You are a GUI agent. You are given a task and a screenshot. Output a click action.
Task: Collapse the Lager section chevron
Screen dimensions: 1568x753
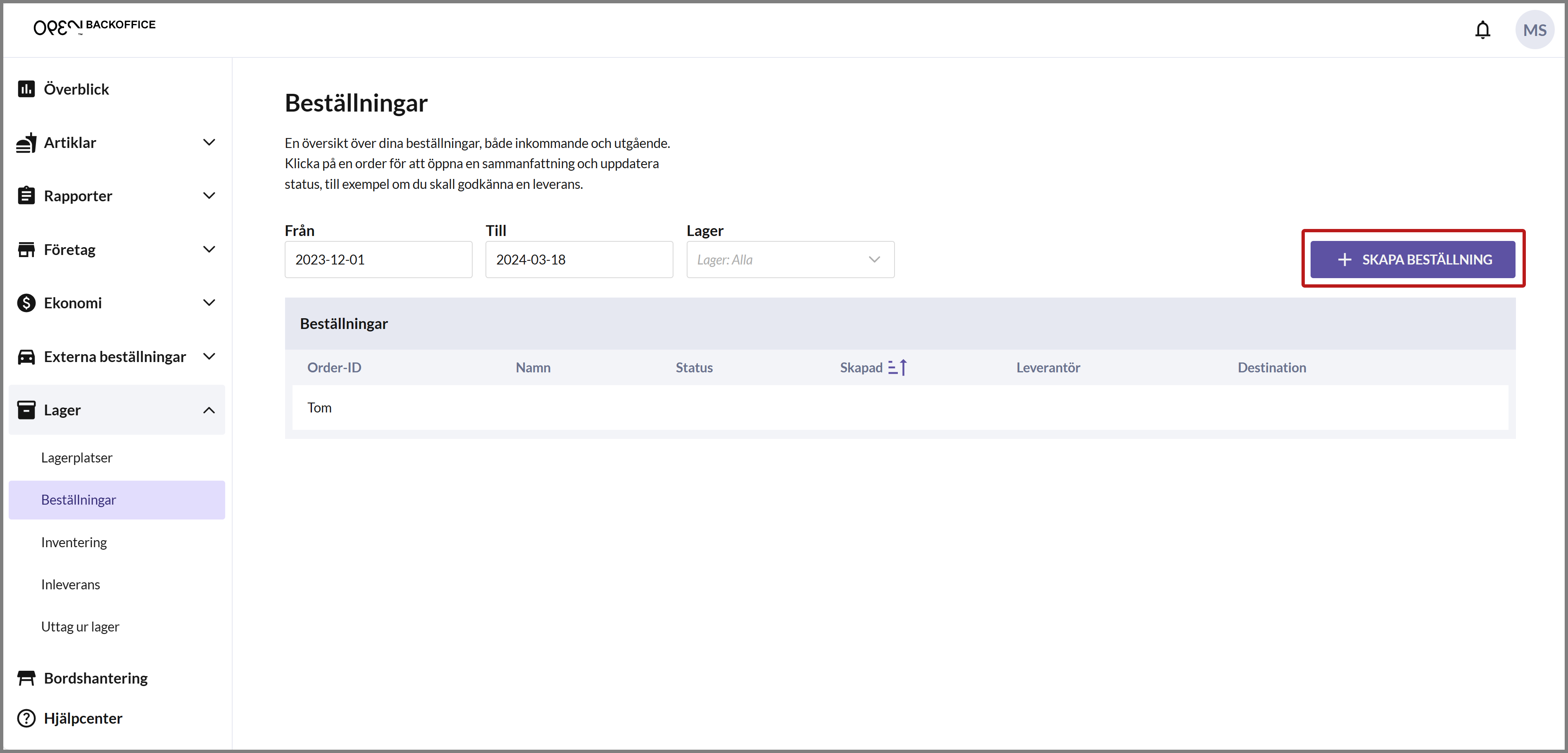[x=209, y=410]
